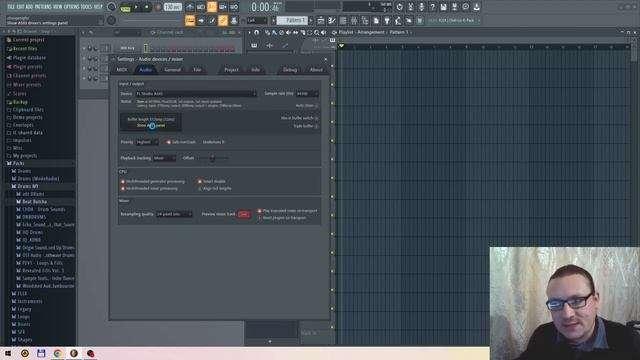Select the mute tool in Playlist toolbar
Screen dimensions: 640x360
(289, 32)
